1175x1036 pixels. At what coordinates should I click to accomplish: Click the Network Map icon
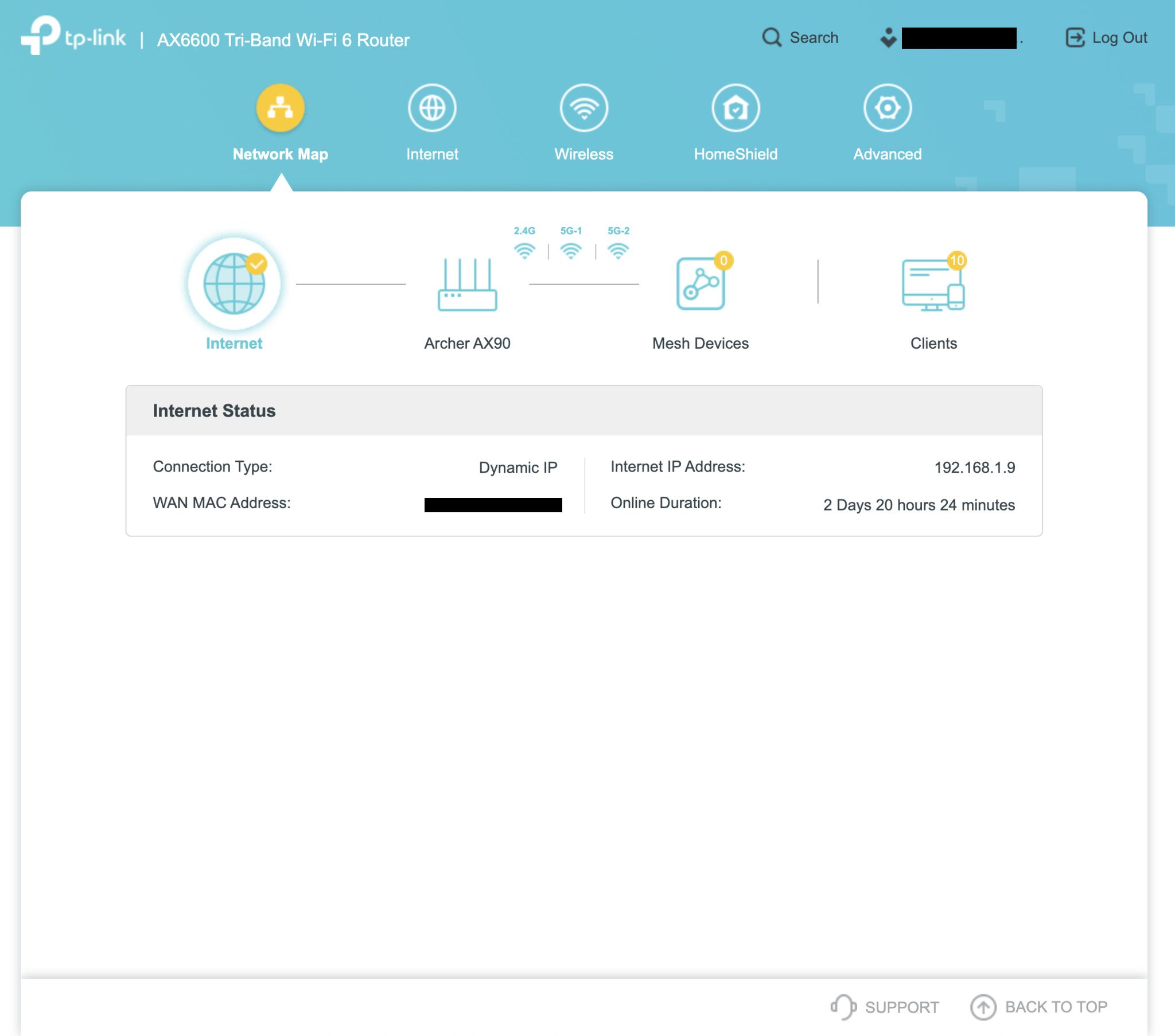point(280,108)
